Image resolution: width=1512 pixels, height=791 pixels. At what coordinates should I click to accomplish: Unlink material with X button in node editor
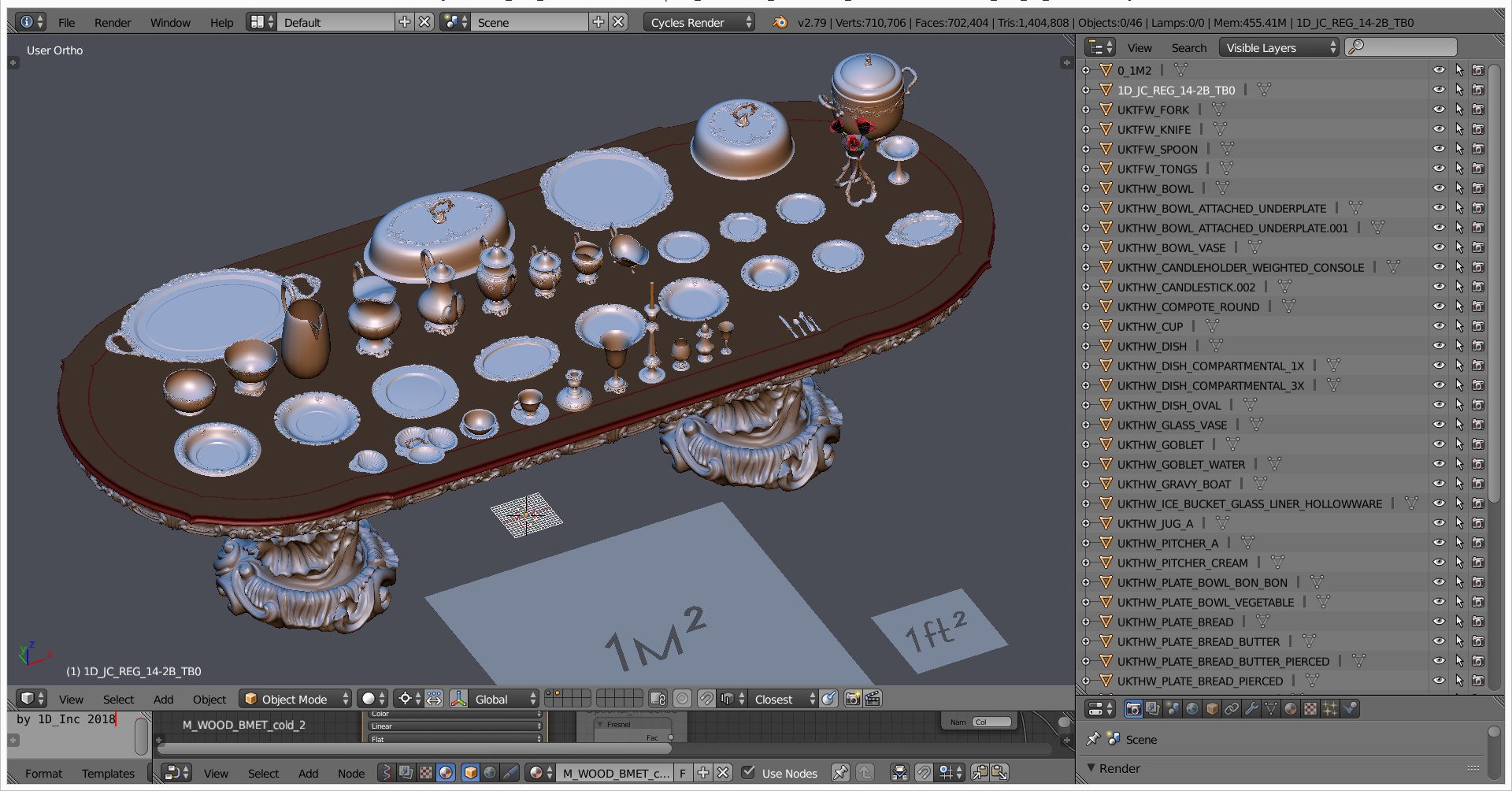click(x=723, y=773)
